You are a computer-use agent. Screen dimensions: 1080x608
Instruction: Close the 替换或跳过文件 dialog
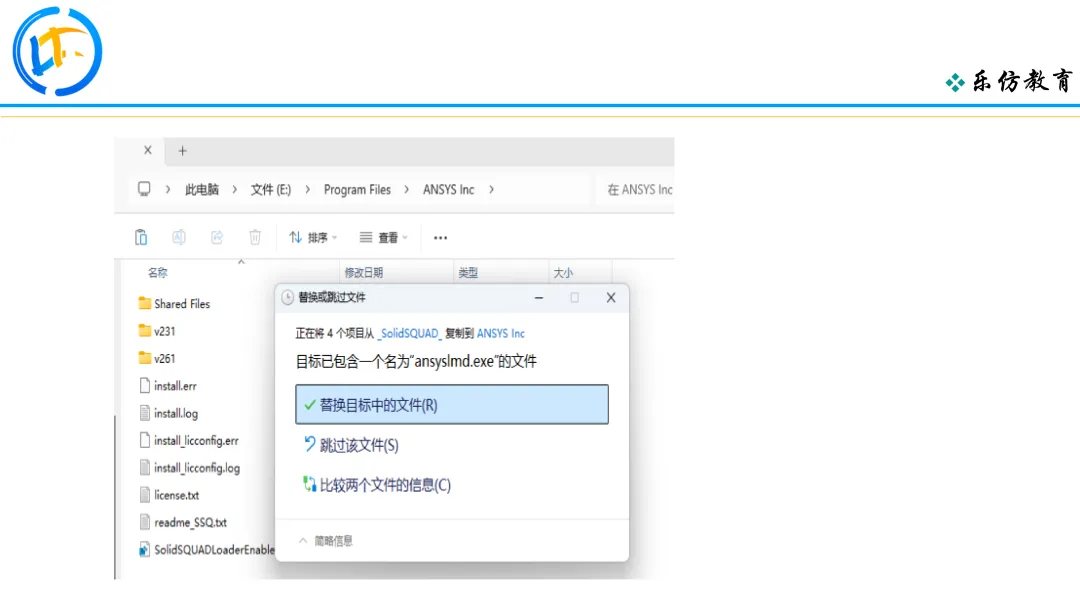611,297
